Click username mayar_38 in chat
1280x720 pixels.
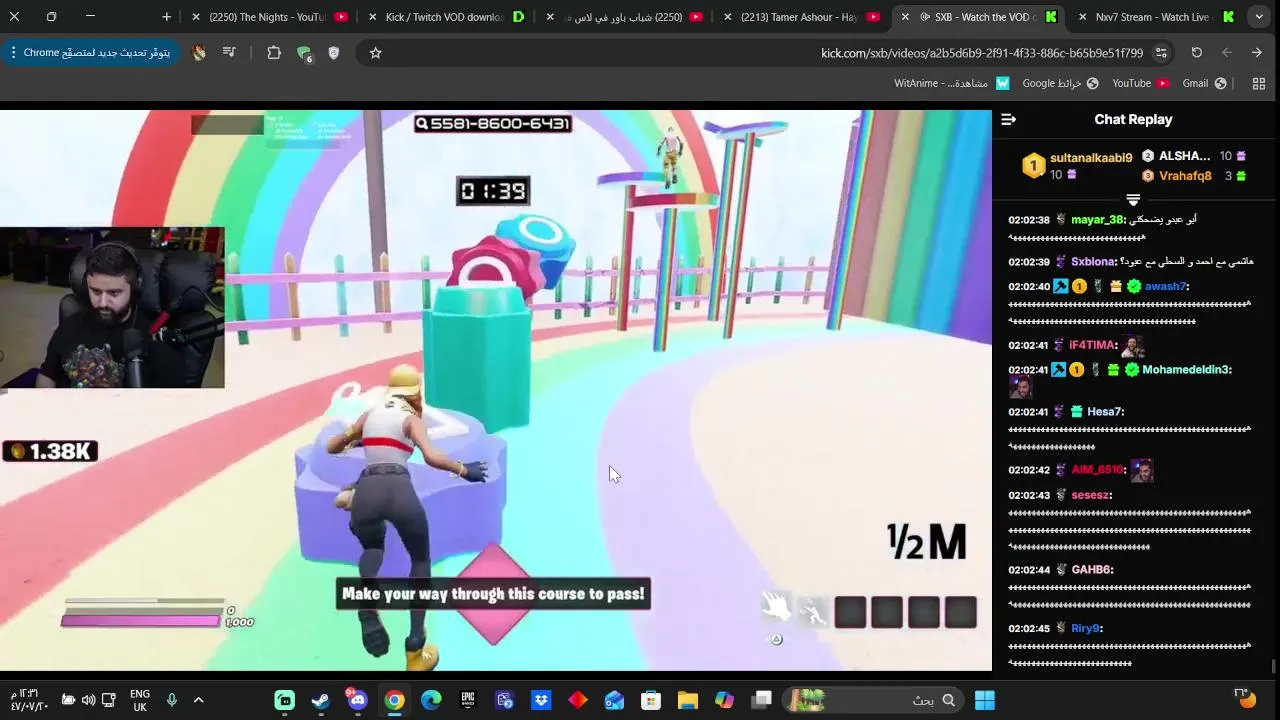1098,220
